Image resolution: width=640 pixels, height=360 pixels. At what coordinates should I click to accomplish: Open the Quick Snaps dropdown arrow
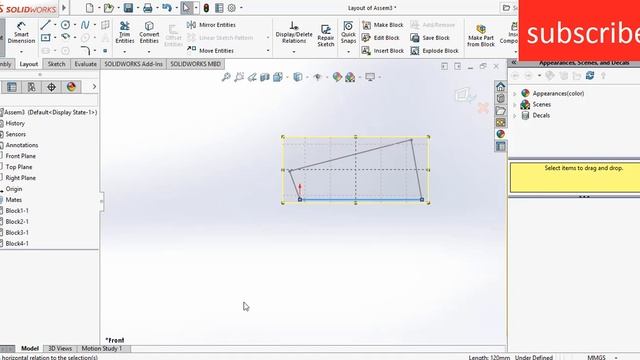click(348, 52)
